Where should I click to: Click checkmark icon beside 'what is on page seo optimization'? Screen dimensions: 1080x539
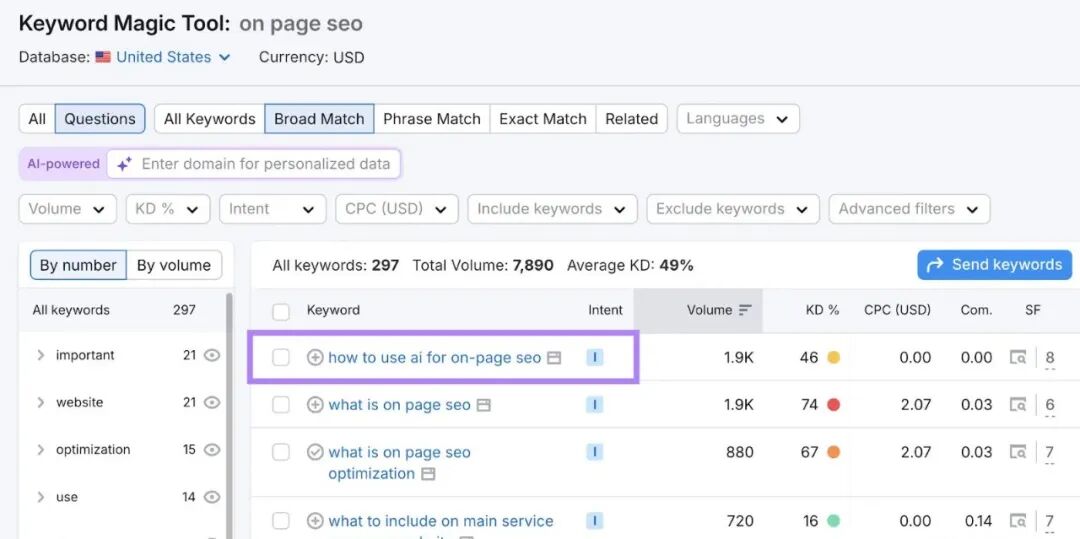315,452
